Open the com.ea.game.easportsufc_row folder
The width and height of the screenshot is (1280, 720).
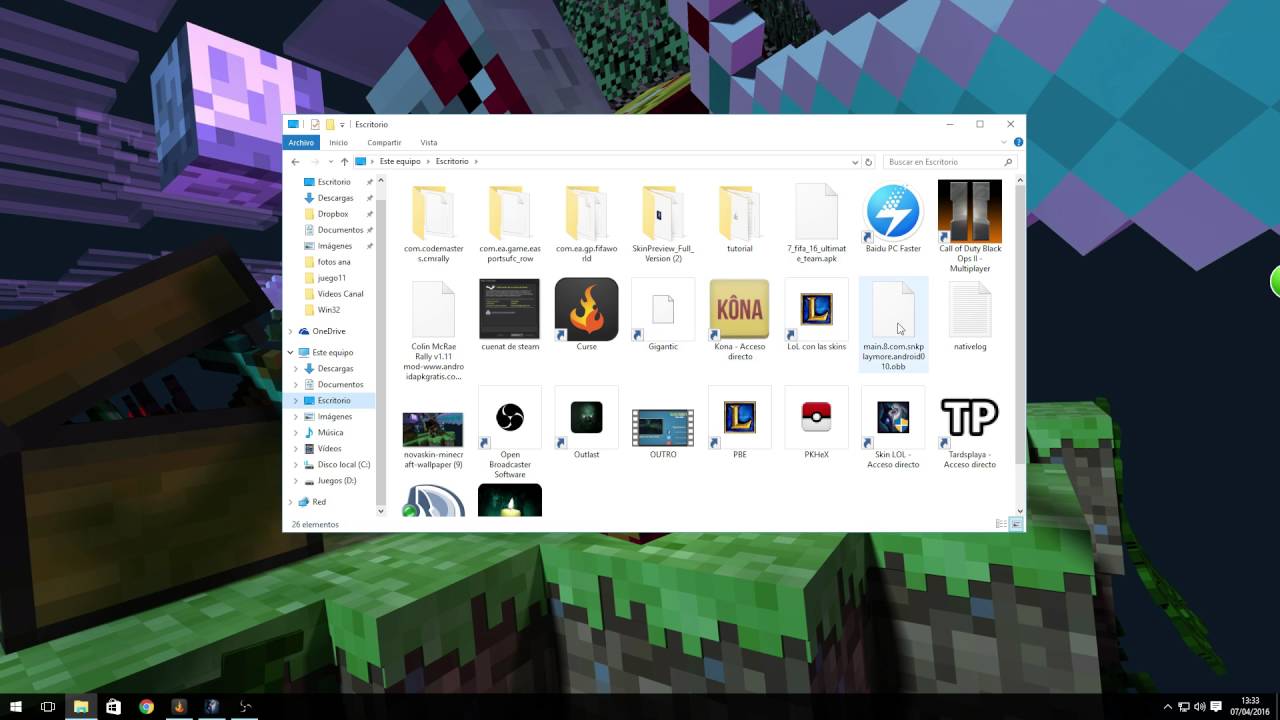click(510, 222)
